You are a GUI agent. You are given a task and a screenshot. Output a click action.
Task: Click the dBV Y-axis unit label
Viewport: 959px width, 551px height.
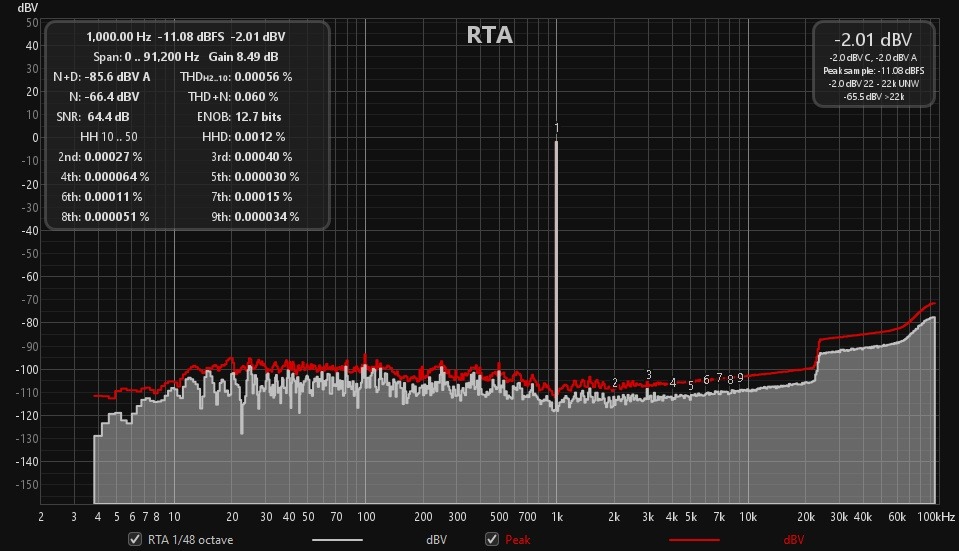[x=28, y=8]
